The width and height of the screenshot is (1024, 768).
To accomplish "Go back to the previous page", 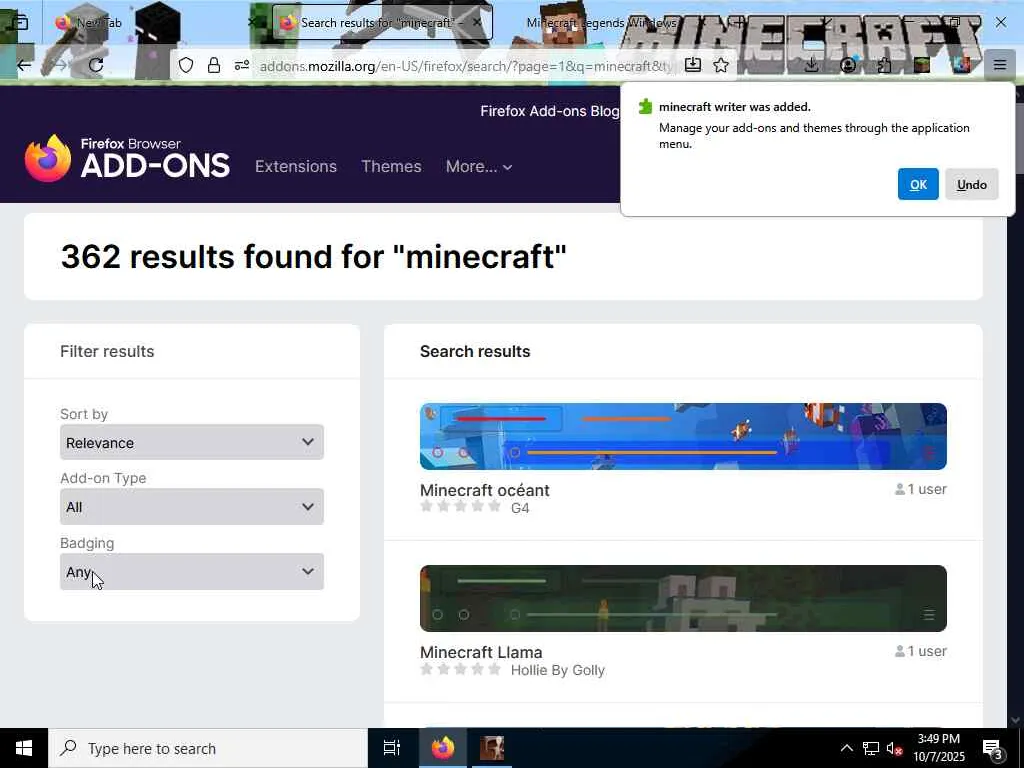I will [24, 65].
